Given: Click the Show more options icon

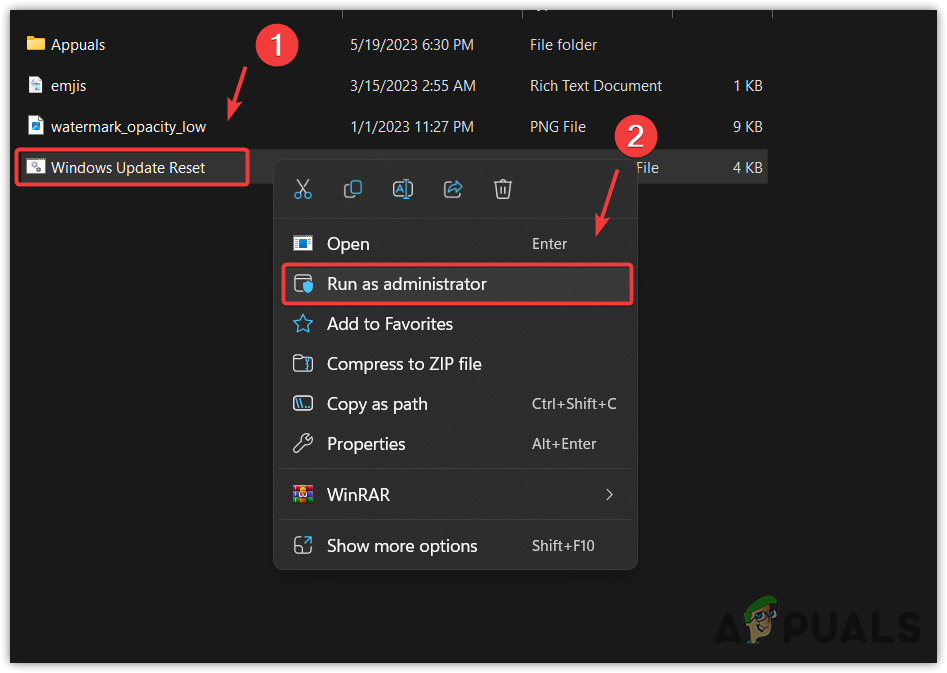Looking at the screenshot, I should [303, 546].
